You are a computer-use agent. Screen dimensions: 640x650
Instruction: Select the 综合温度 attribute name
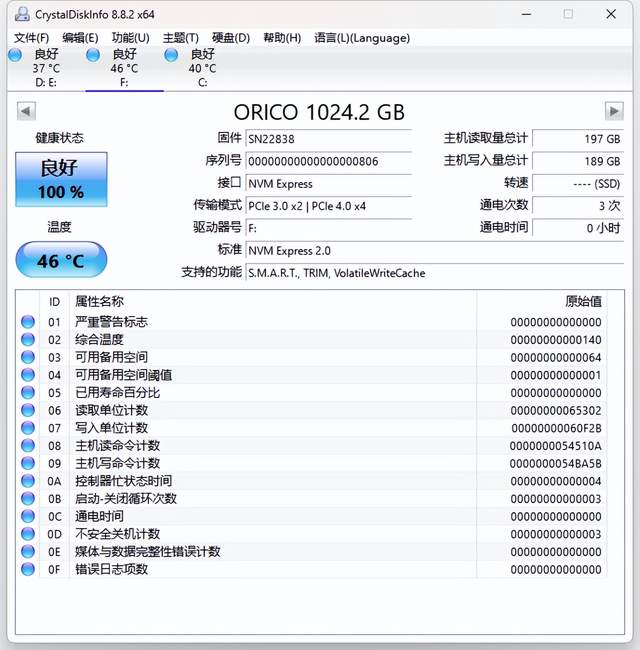[99, 340]
